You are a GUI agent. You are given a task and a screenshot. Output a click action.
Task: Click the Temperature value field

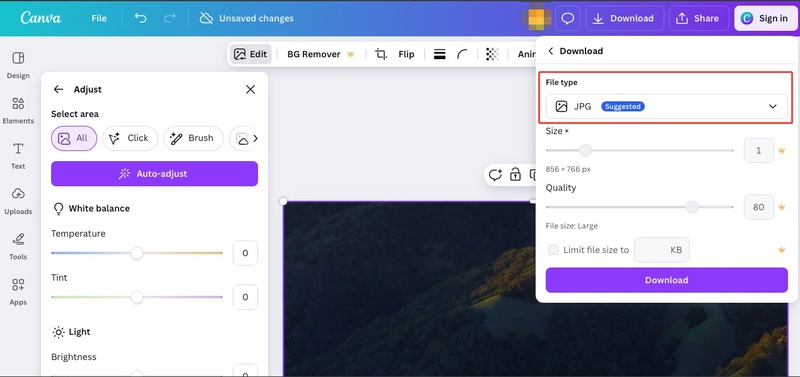[245, 253]
